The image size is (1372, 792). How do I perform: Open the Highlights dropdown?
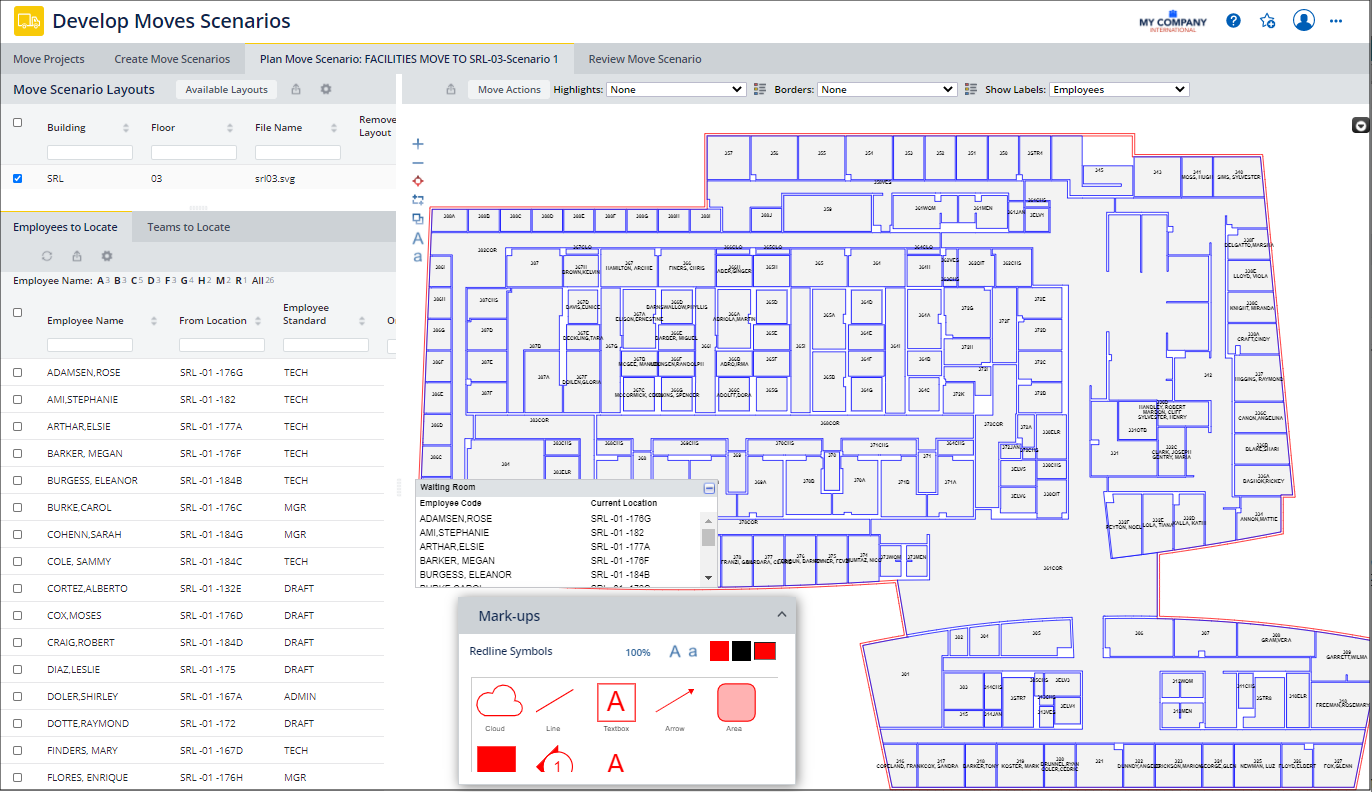coord(676,89)
